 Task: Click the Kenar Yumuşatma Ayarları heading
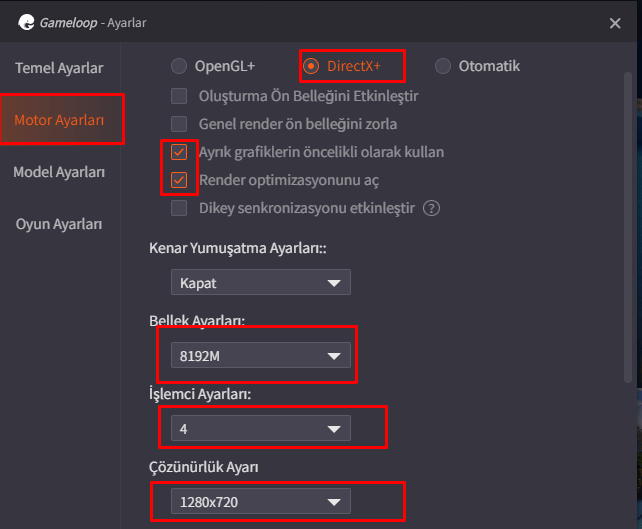(x=238, y=248)
